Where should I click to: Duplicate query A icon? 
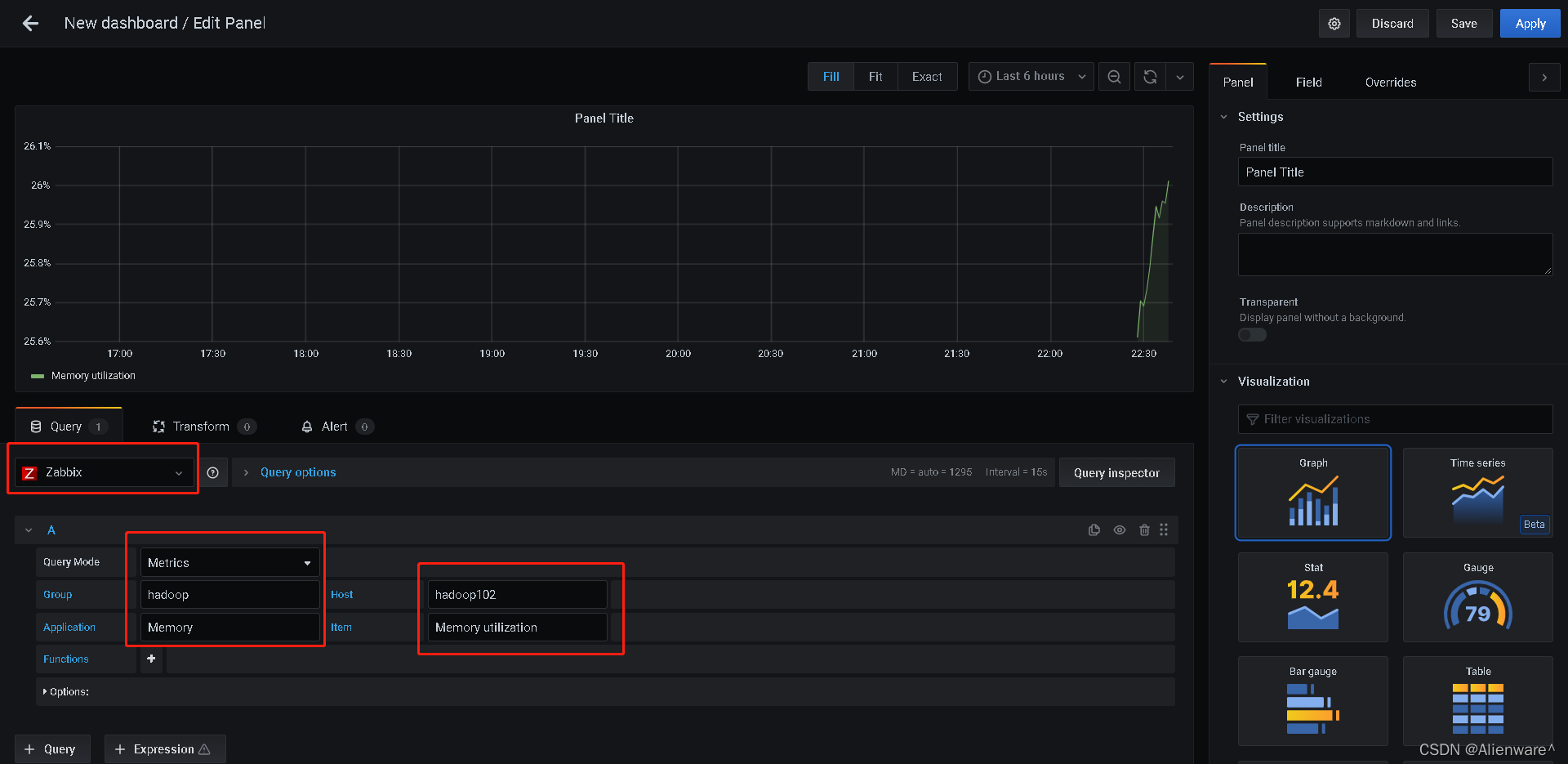1094,530
